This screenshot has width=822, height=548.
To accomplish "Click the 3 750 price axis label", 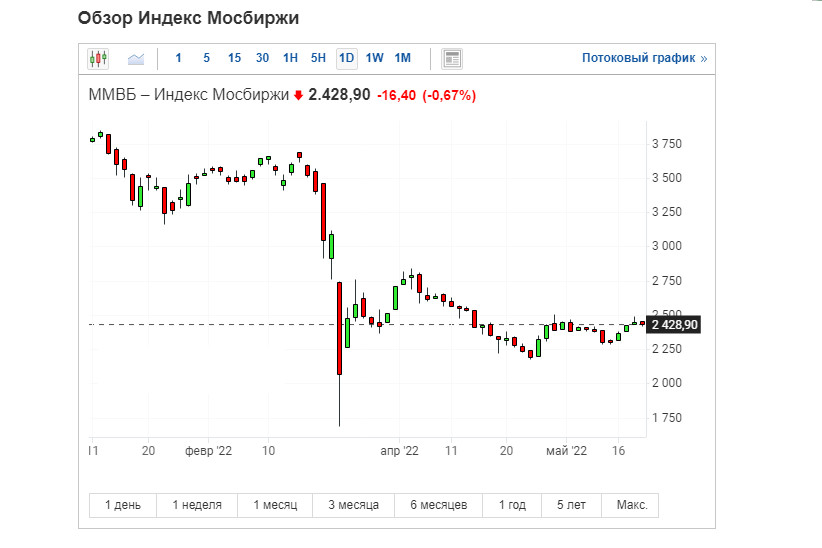I will (667, 144).
